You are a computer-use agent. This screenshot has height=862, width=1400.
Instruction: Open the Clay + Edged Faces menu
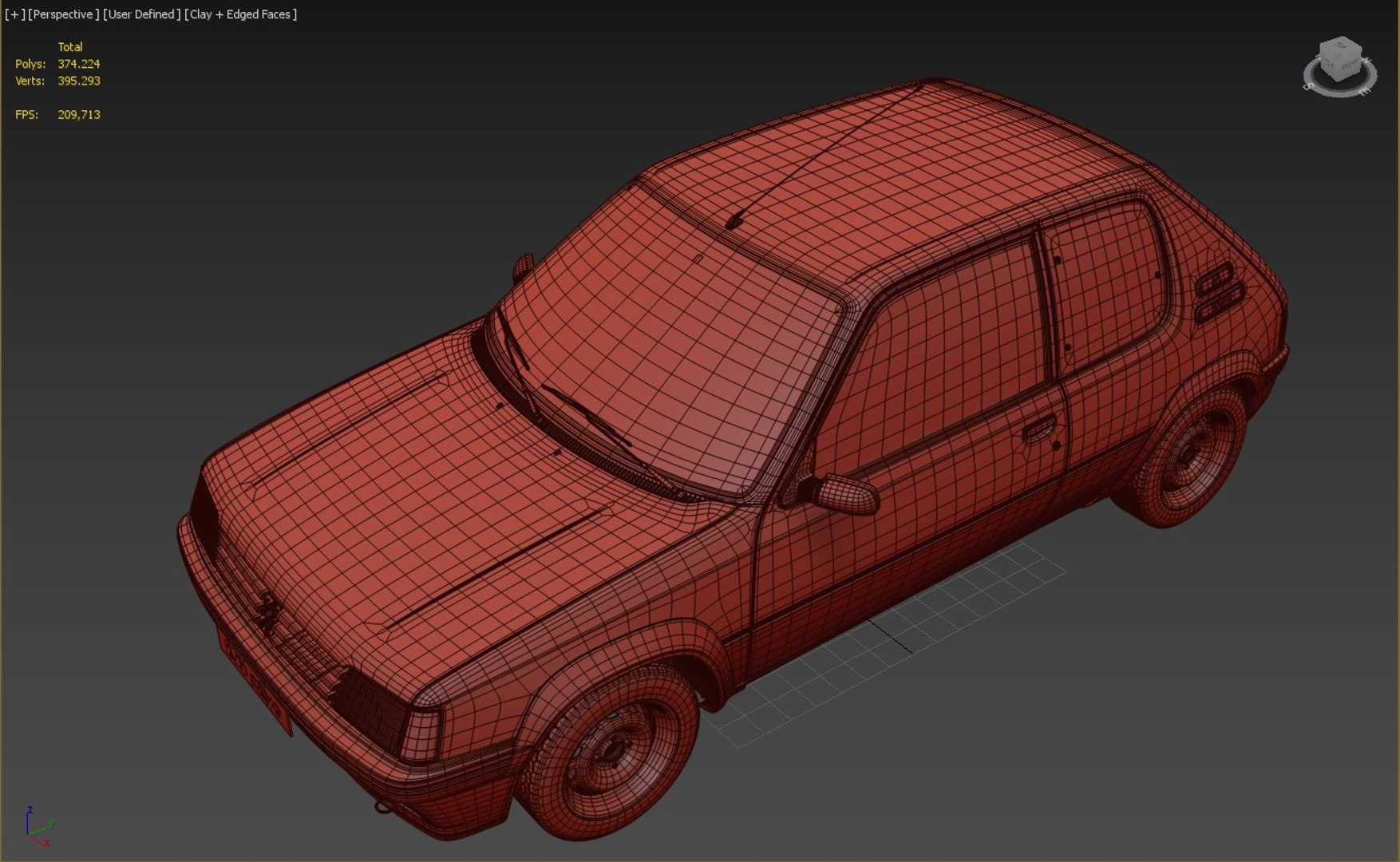pyautogui.click(x=240, y=14)
